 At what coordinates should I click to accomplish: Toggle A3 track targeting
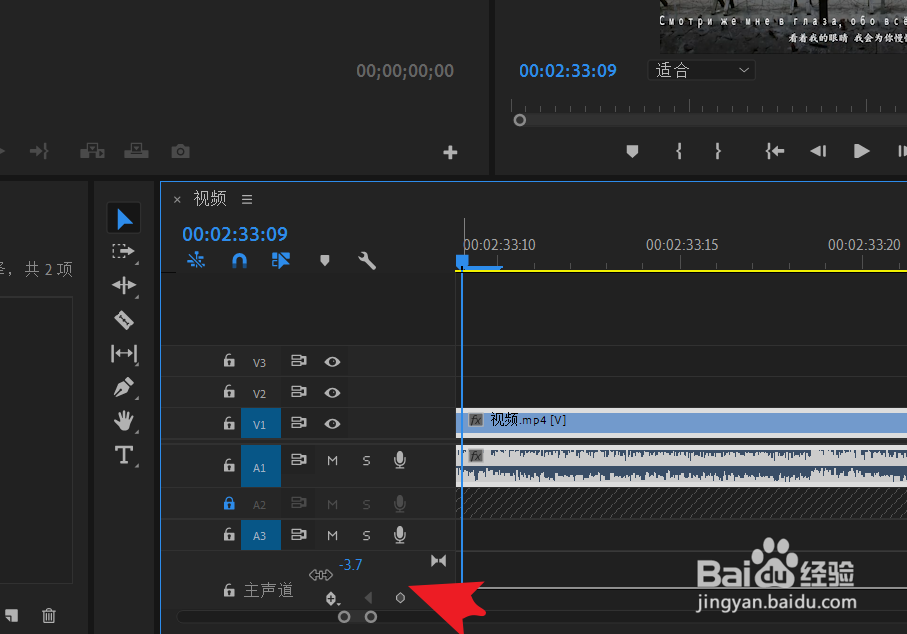[261, 535]
